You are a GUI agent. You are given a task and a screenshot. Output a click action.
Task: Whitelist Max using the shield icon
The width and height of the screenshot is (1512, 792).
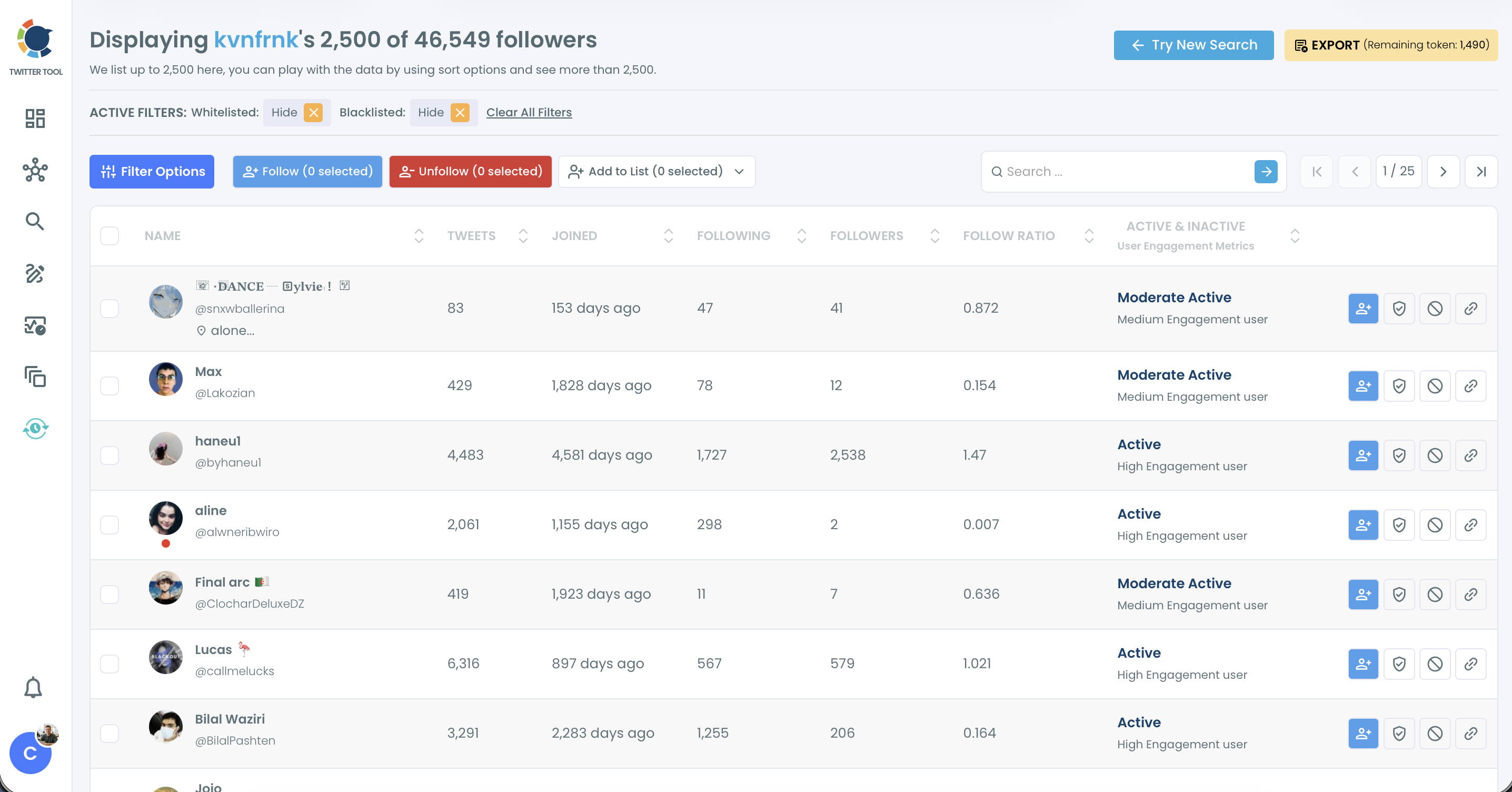coord(1399,385)
